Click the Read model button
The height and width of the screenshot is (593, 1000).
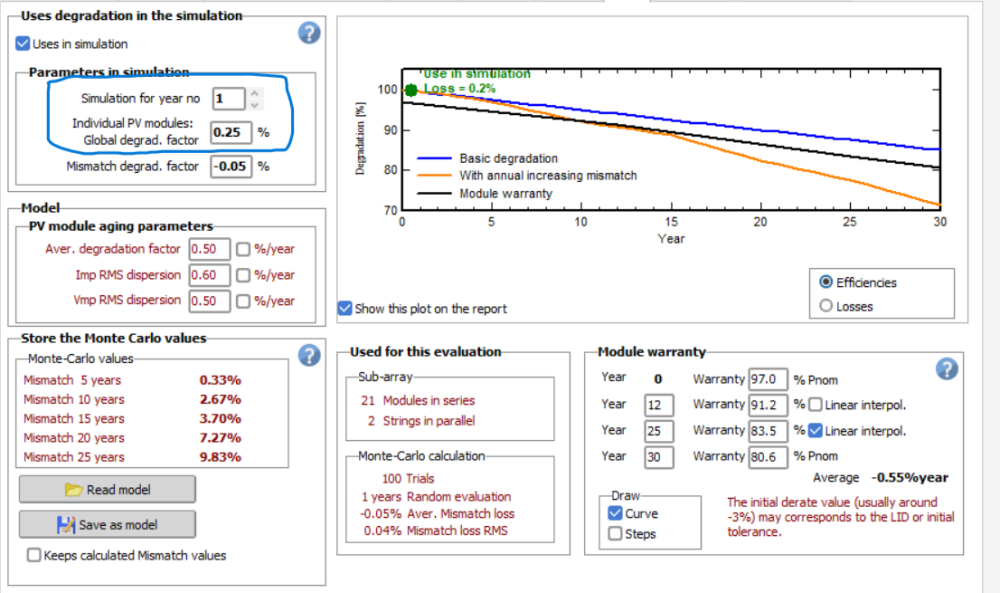(107, 489)
